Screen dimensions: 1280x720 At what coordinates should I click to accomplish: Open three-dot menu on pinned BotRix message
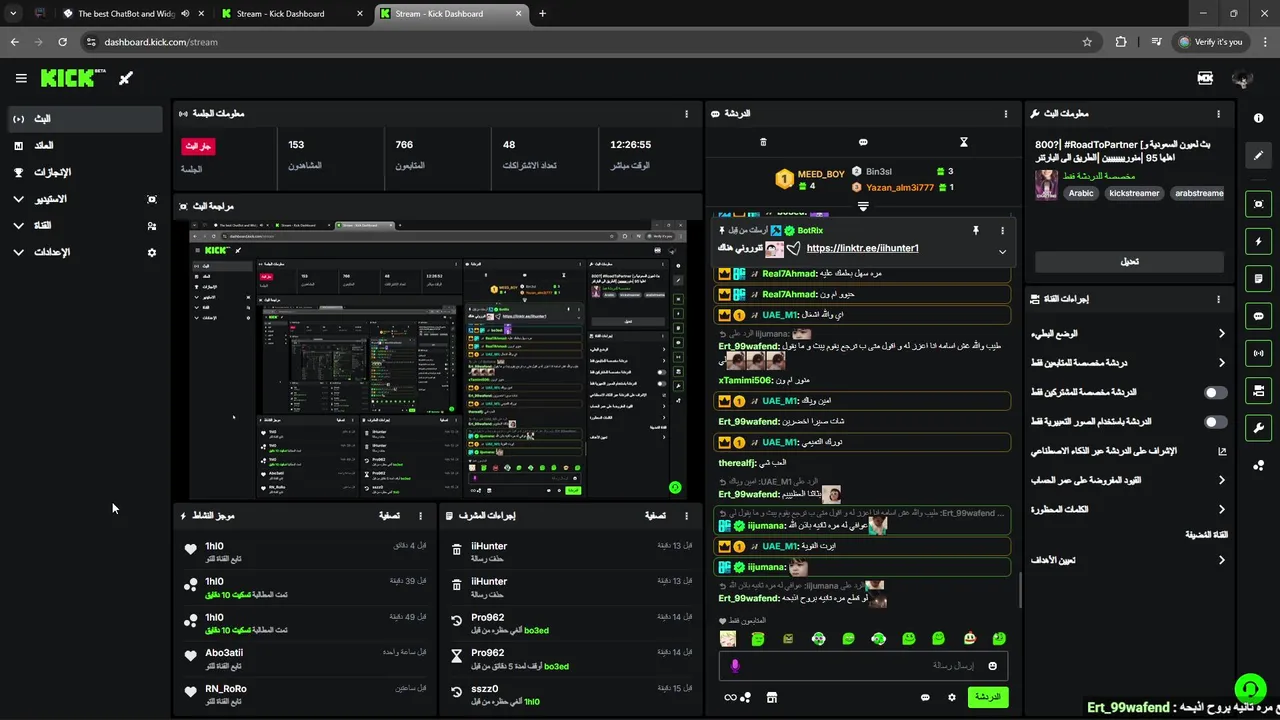[1003, 230]
